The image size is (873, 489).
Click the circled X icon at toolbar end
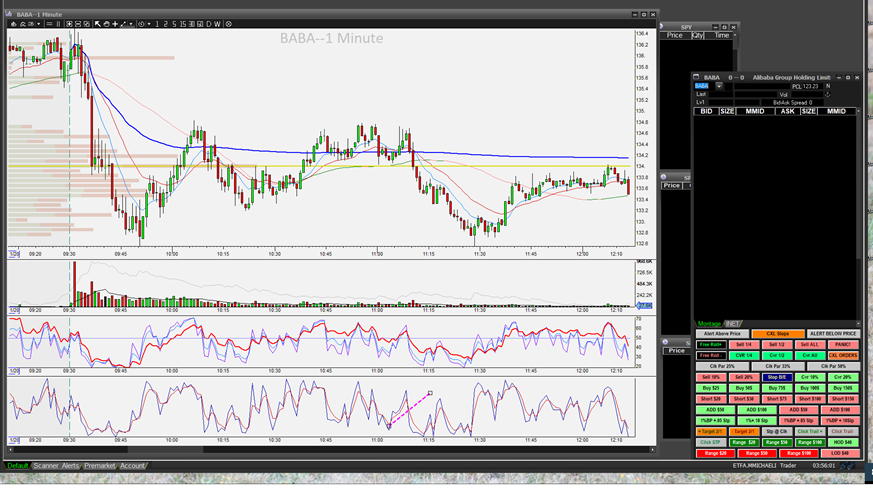click(x=228, y=24)
